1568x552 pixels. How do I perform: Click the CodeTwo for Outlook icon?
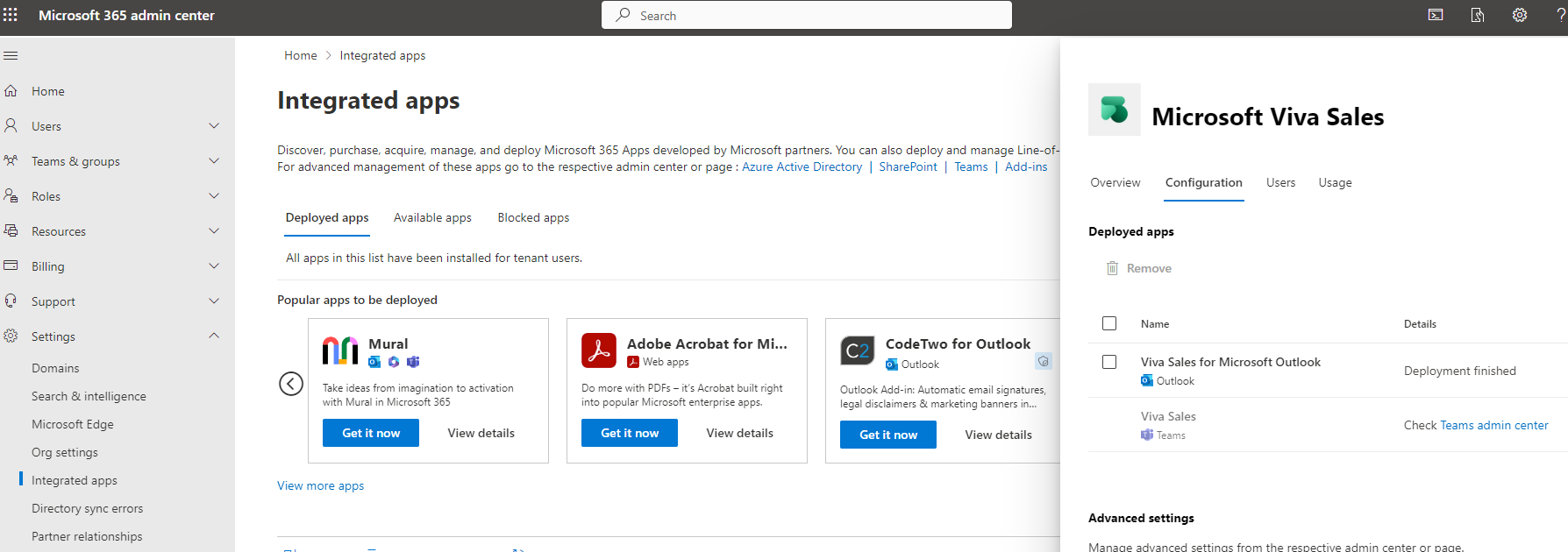857,350
